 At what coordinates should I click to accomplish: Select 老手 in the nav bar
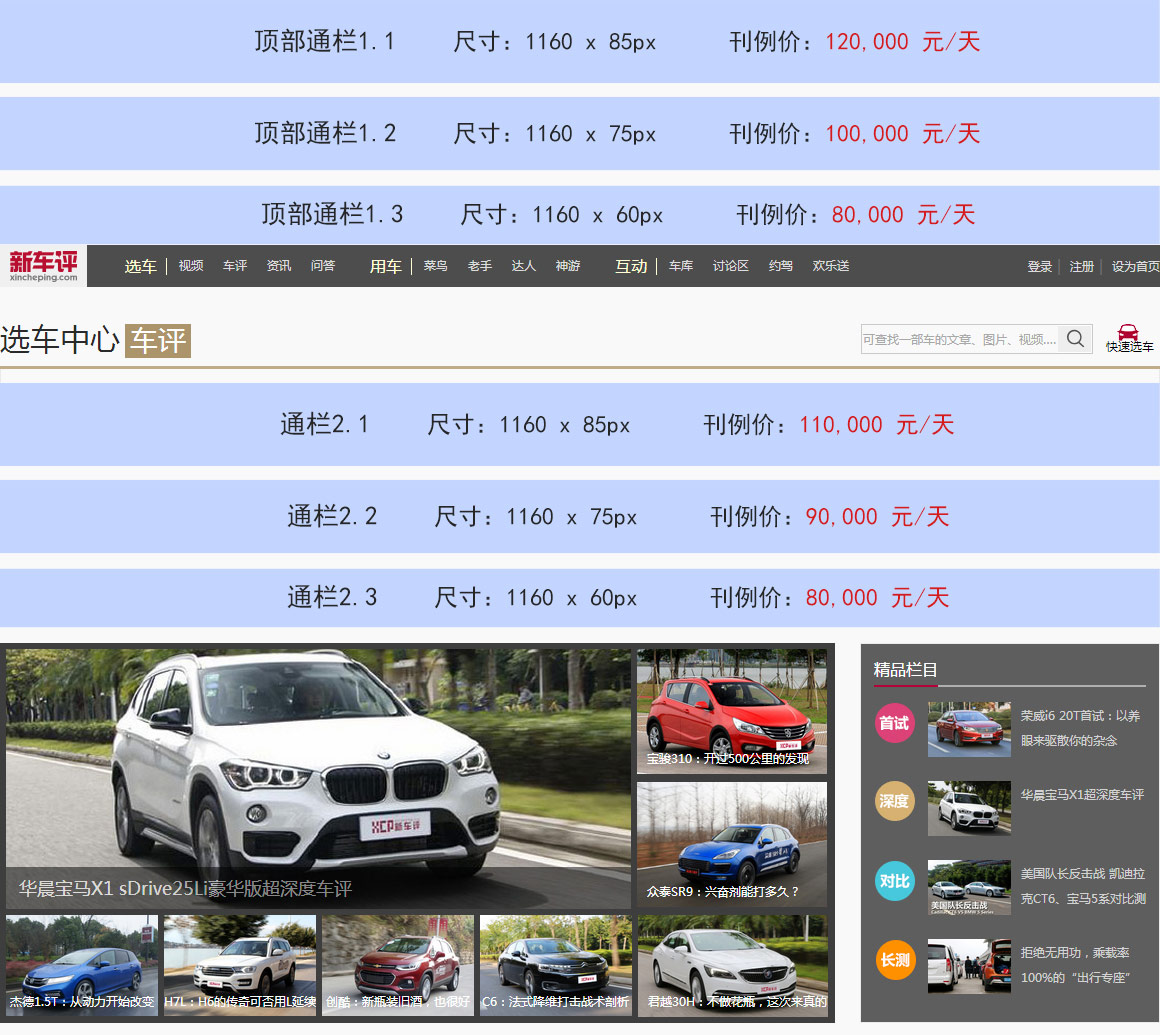point(479,266)
